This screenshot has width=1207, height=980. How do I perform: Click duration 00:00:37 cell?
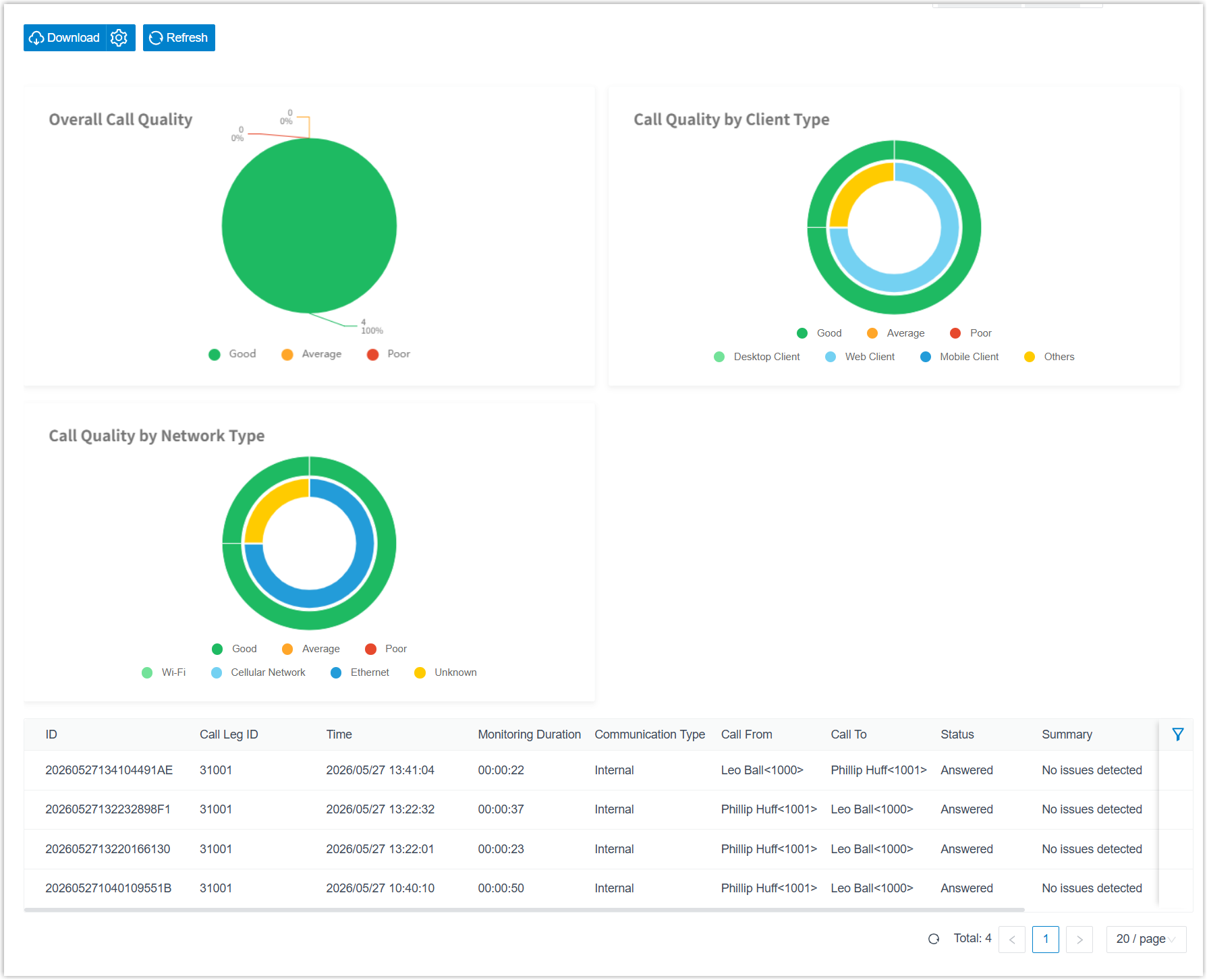(x=501, y=809)
